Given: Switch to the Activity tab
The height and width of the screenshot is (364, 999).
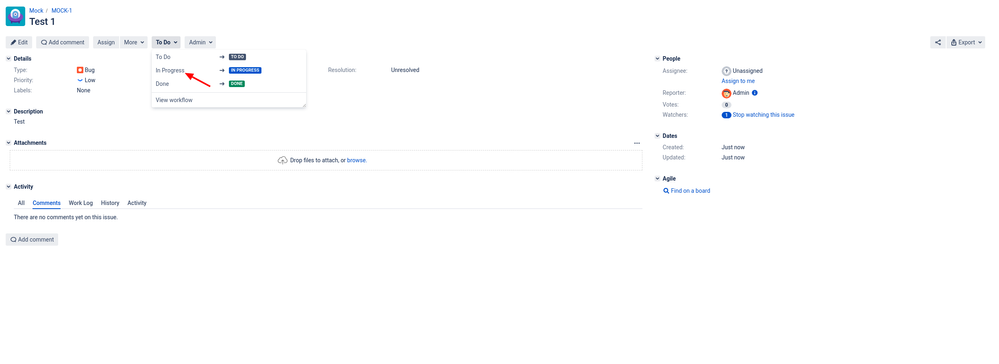Looking at the screenshot, I should (137, 203).
